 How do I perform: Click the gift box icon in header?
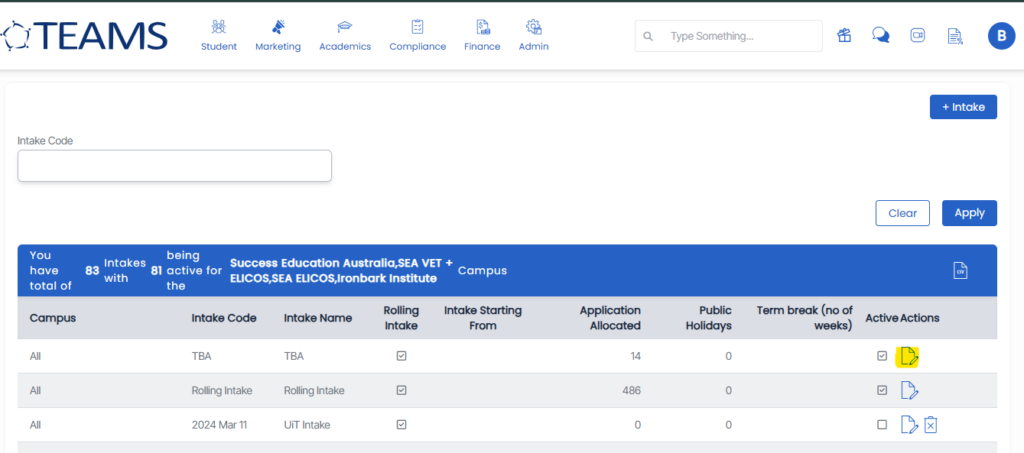coord(844,36)
